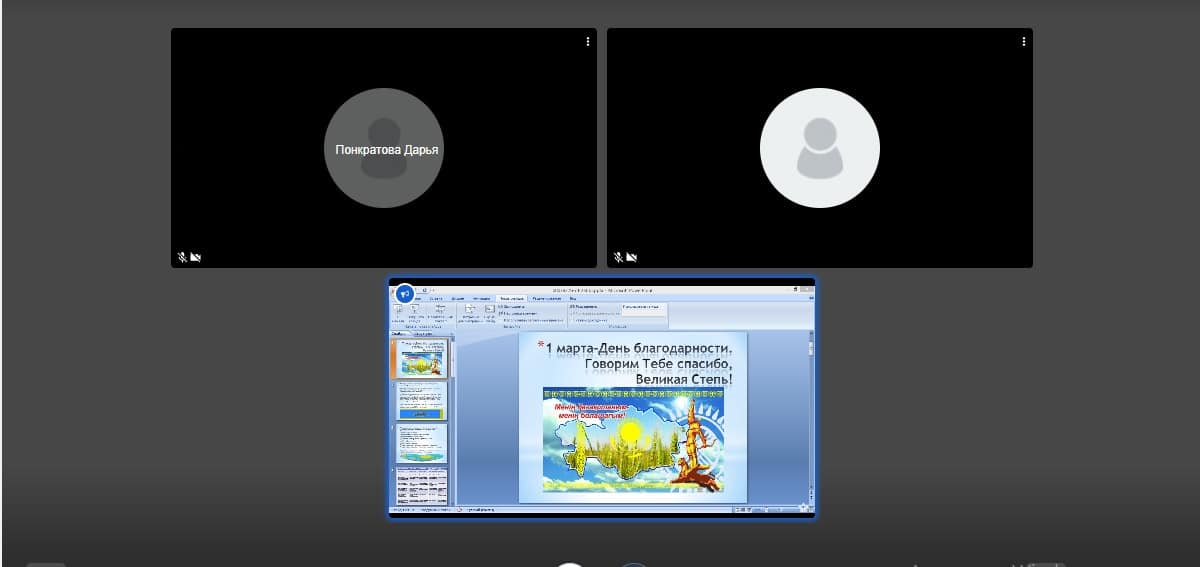Image resolution: width=1200 pixels, height=567 pixels.
Task: Click camera-off icon on Понкратова Дарья tile
Action: [x=196, y=257]
